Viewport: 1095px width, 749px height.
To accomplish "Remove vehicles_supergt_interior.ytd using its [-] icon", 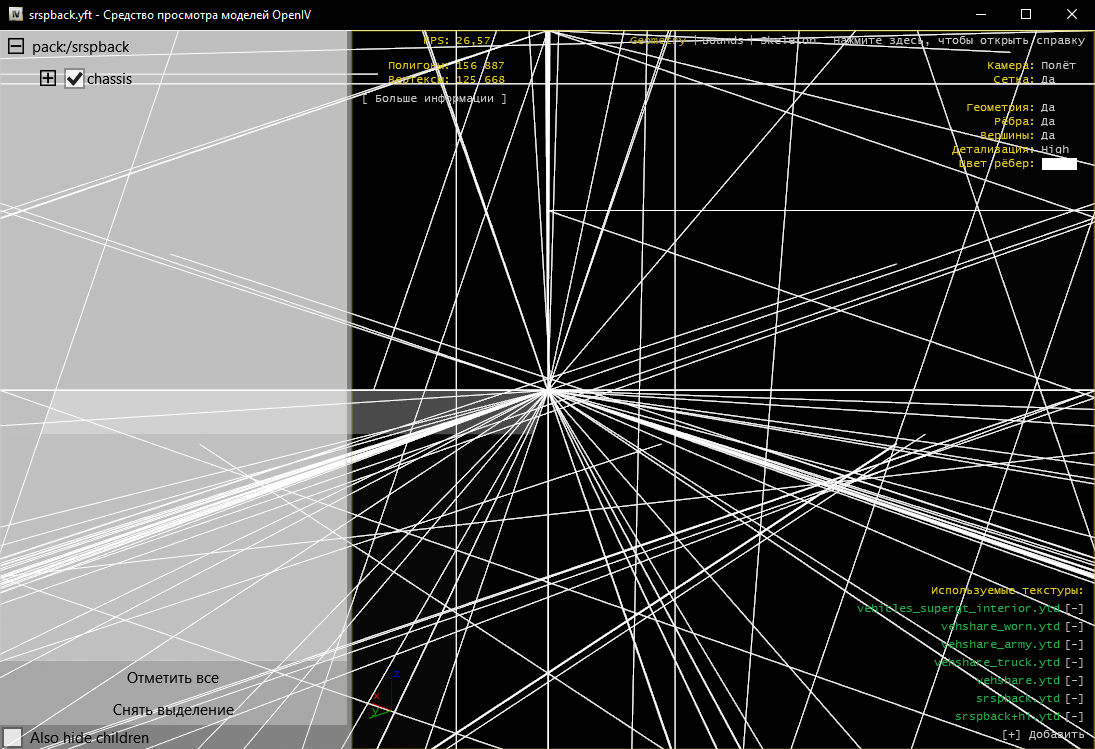I will tap(1074, 608).
